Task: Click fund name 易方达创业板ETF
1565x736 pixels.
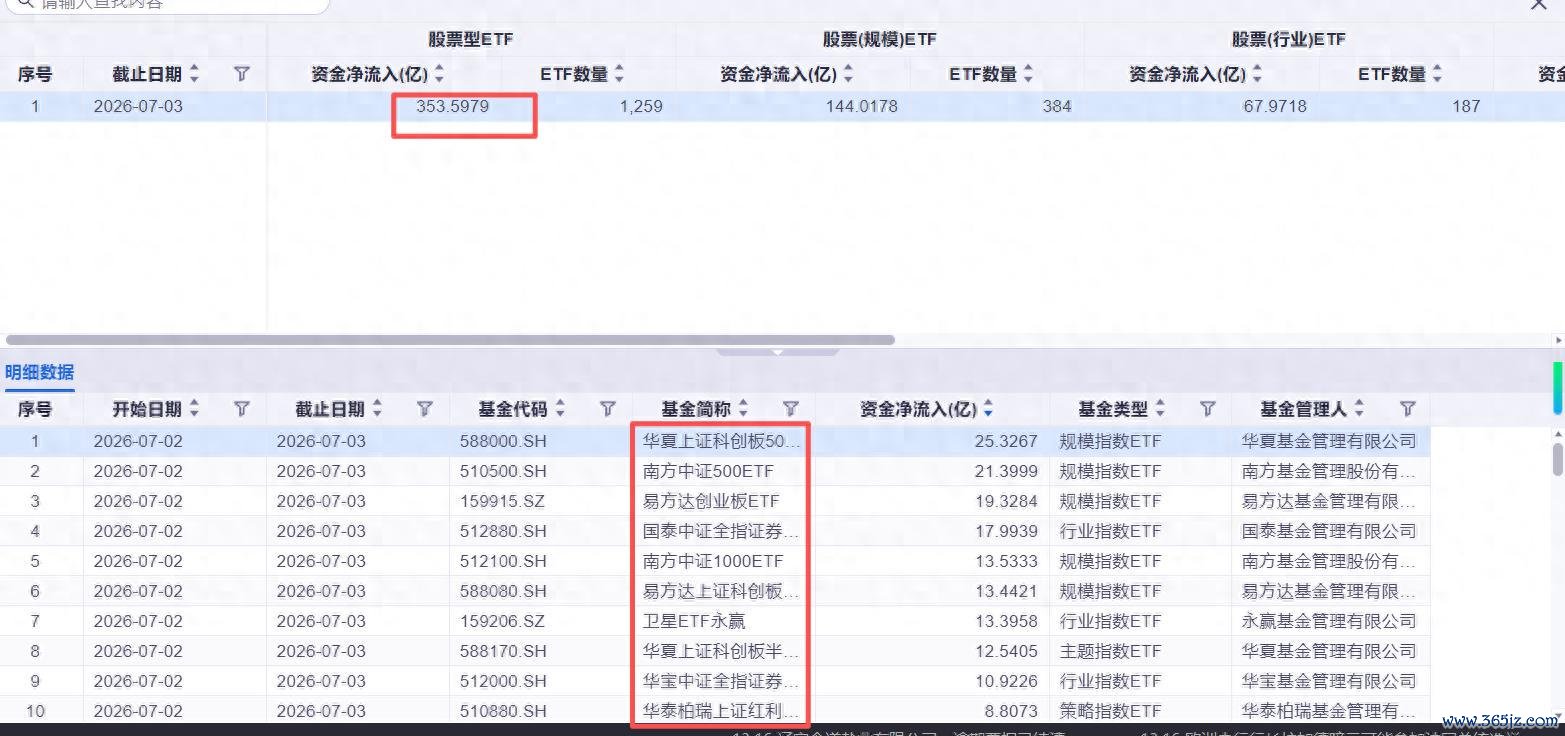Action: tap(710, 501)
